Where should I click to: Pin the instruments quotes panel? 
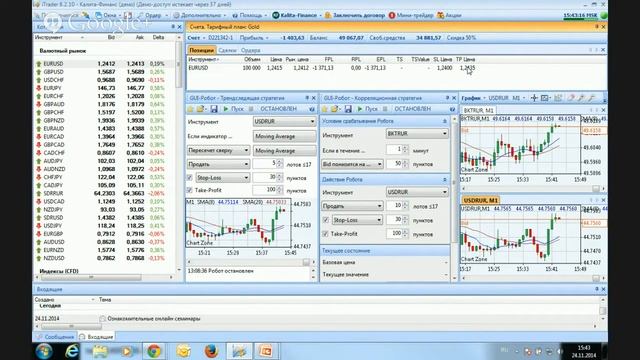click(x=173, y=27)
